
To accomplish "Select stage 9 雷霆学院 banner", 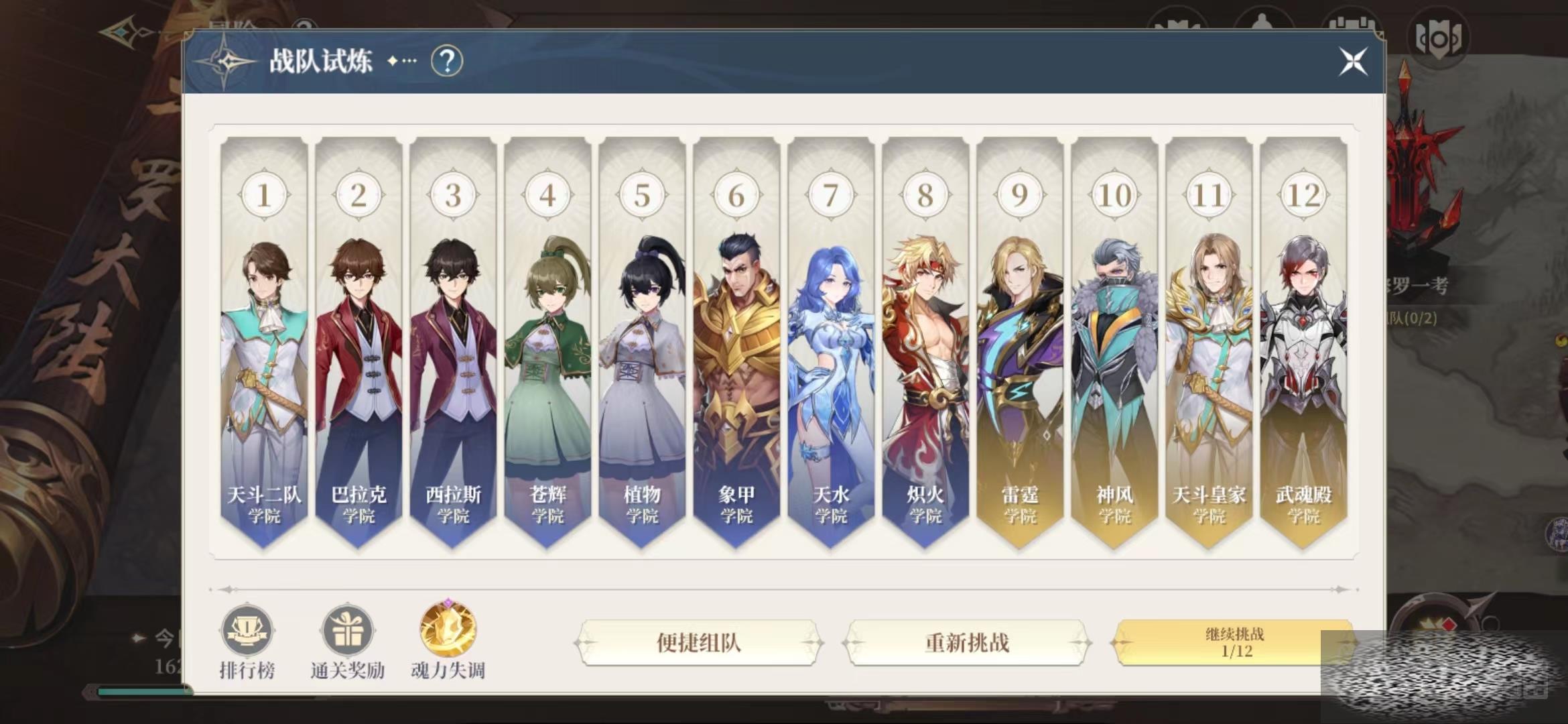I will (x=1020, y=343).
